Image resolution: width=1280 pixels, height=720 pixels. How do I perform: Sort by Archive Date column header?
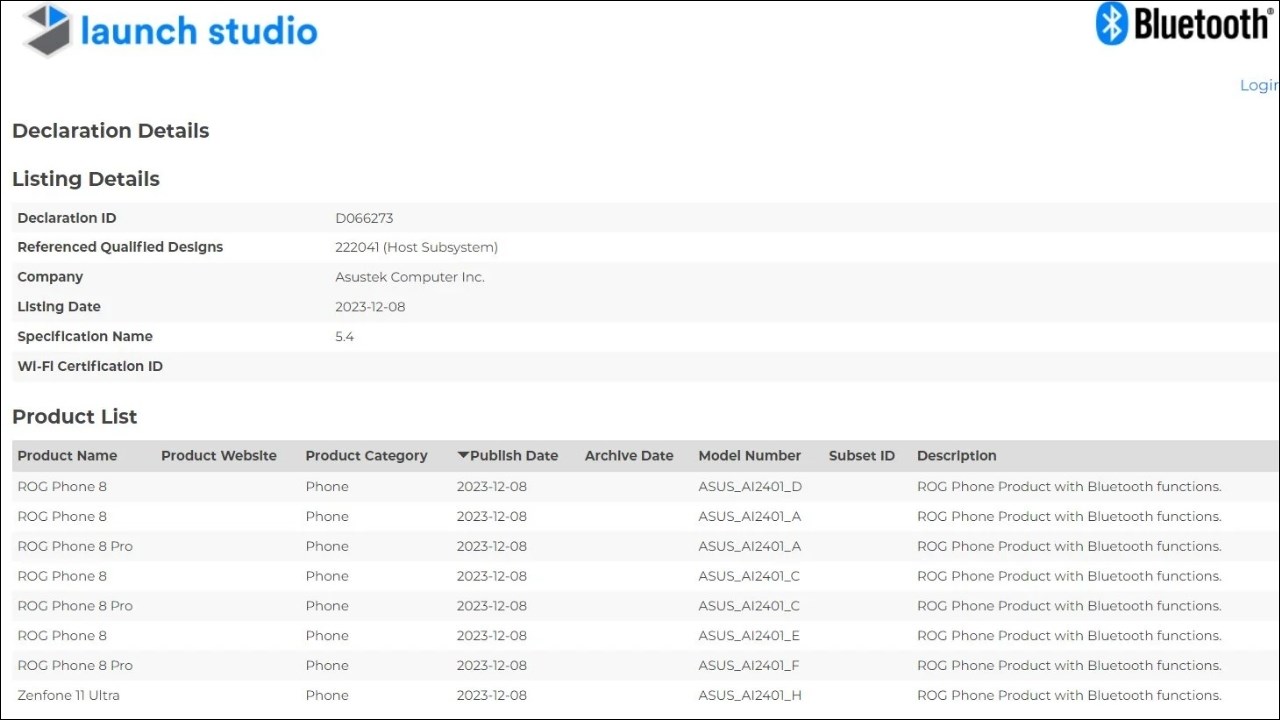[x=629, y=455]
